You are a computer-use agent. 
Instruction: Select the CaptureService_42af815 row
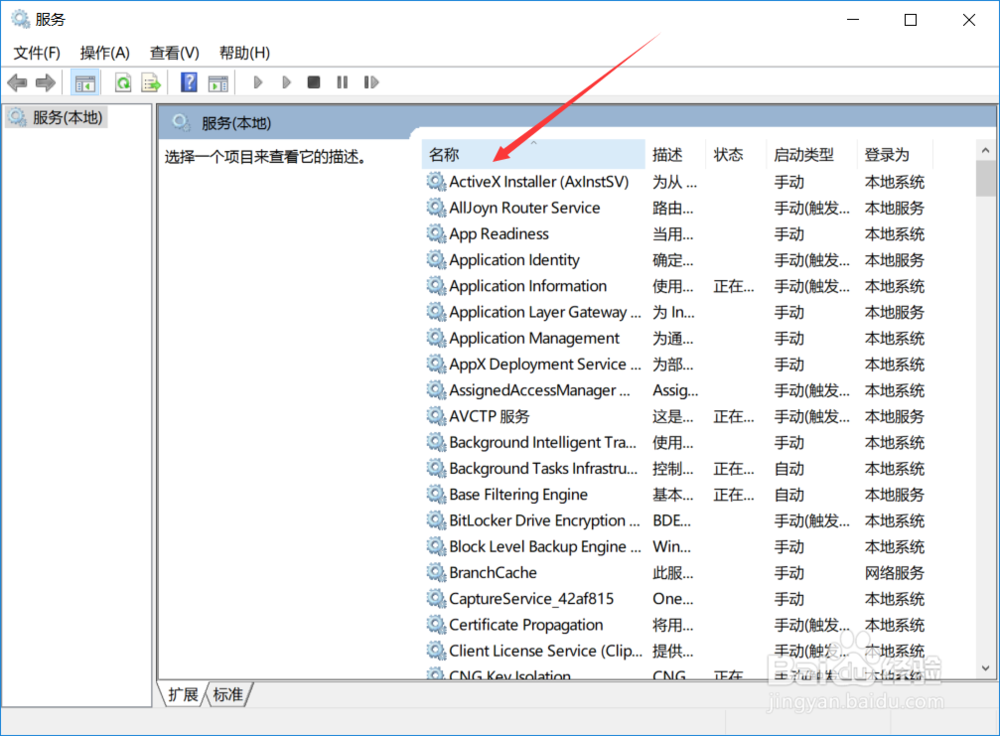tap(675, 599)
